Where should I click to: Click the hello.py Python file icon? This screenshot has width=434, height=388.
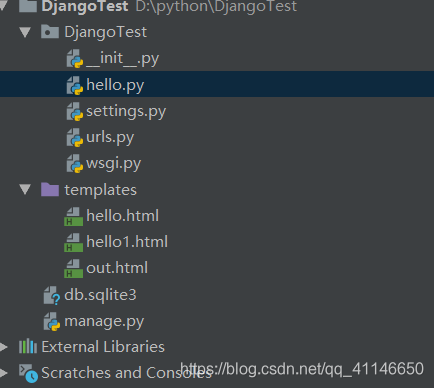point(75,85)
